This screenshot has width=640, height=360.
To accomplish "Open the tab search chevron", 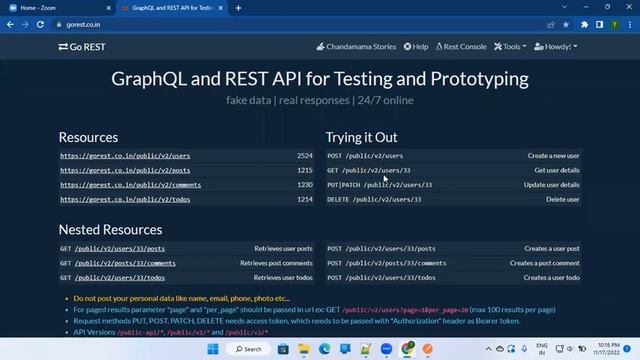I will [x=564, y=7].
